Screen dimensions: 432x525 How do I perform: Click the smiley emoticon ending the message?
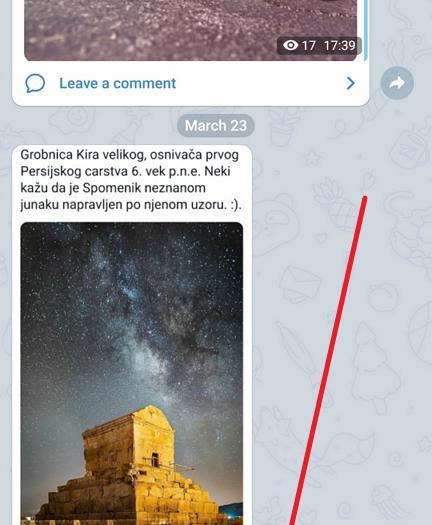click(236, 205)
